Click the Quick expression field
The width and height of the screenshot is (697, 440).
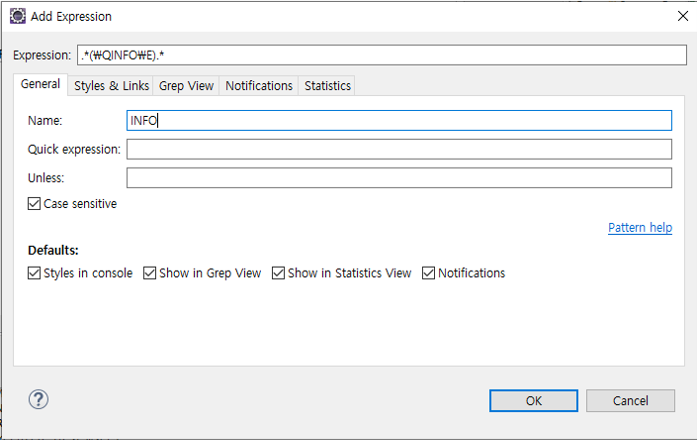(x=398, y=149)
